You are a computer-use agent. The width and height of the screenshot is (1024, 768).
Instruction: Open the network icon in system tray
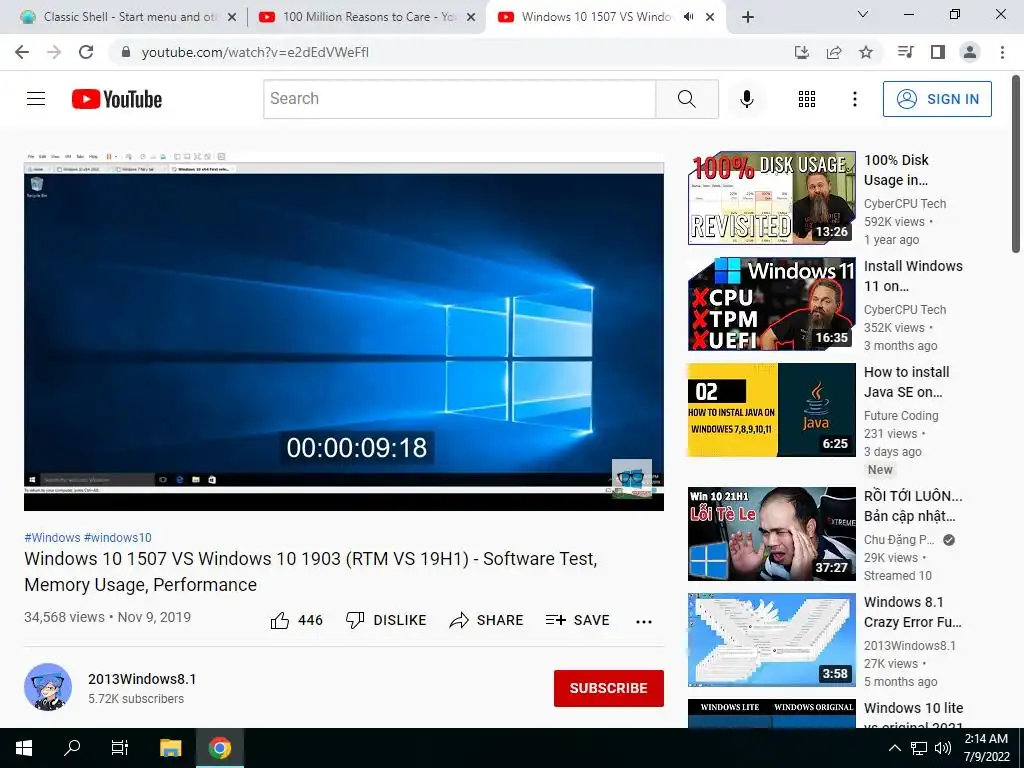click(x=919, y=748)
